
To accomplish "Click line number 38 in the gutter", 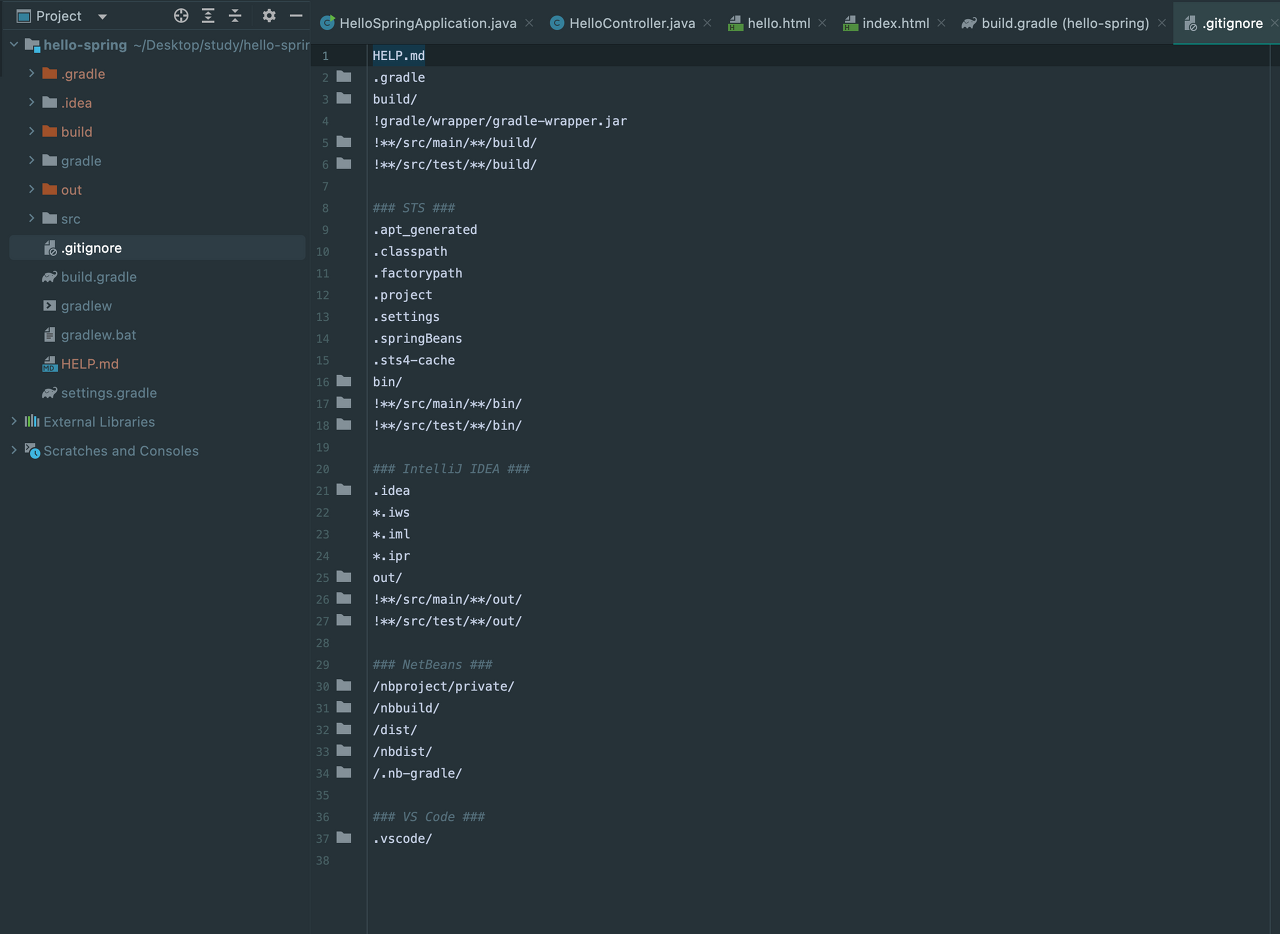I will [x=322, y=860].
